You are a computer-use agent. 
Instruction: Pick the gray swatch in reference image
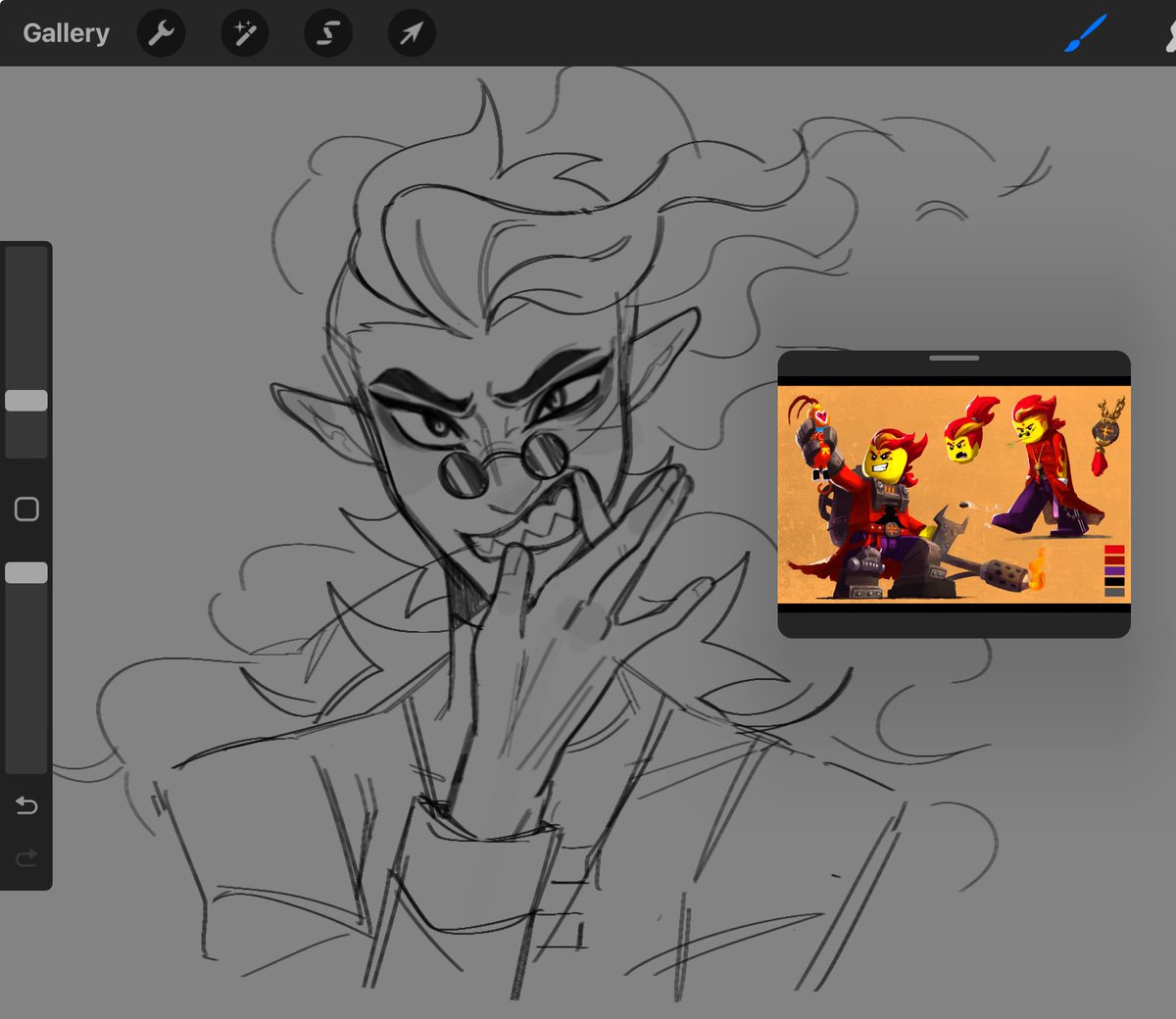coord(1114,592)
